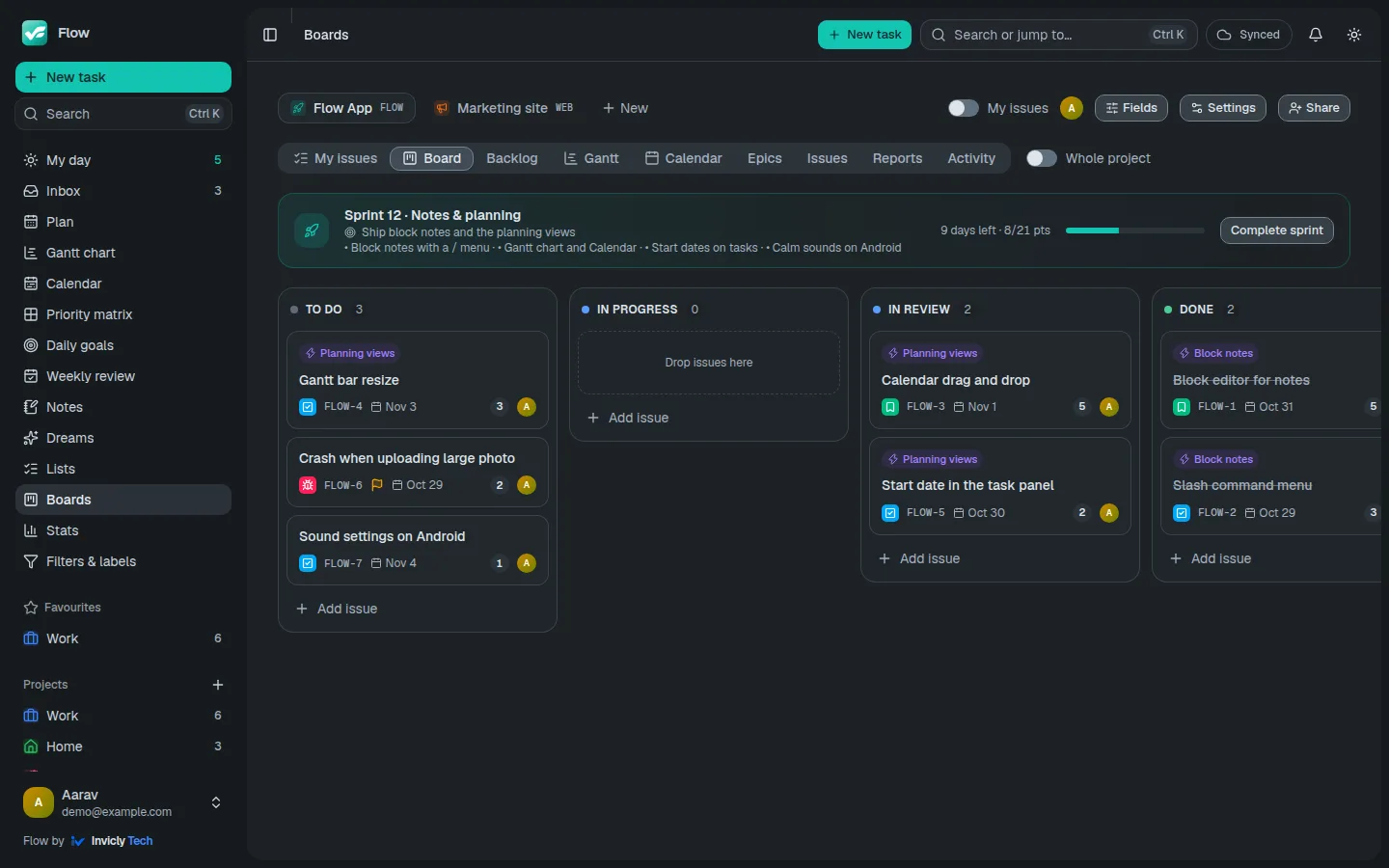1389x868 pixels.
Task: Click Complete sprint button
Action: pyautogui.click(x=1277, y=231)
